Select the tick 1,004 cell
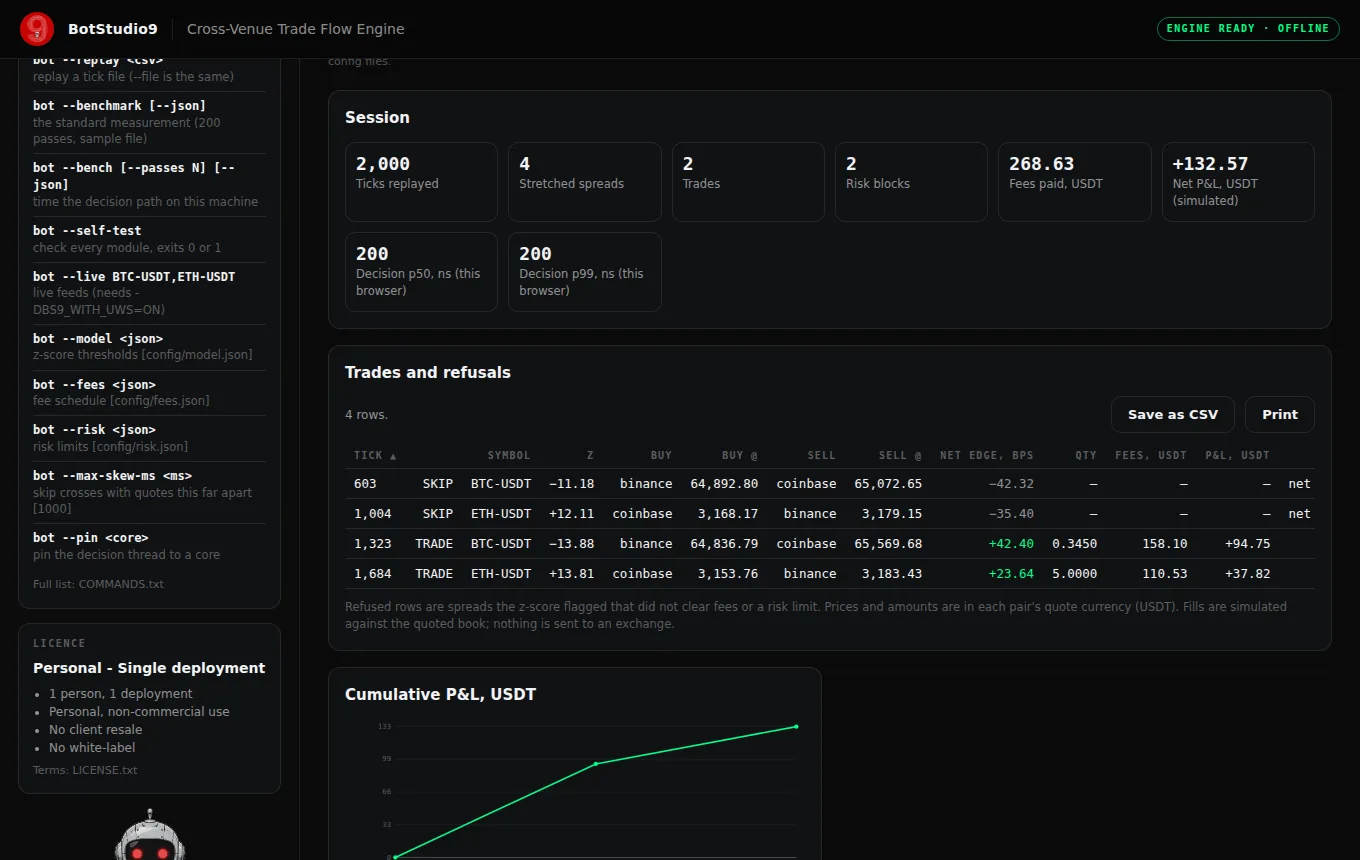This screenshot has height=860, width=1360. tap(373, 514)
